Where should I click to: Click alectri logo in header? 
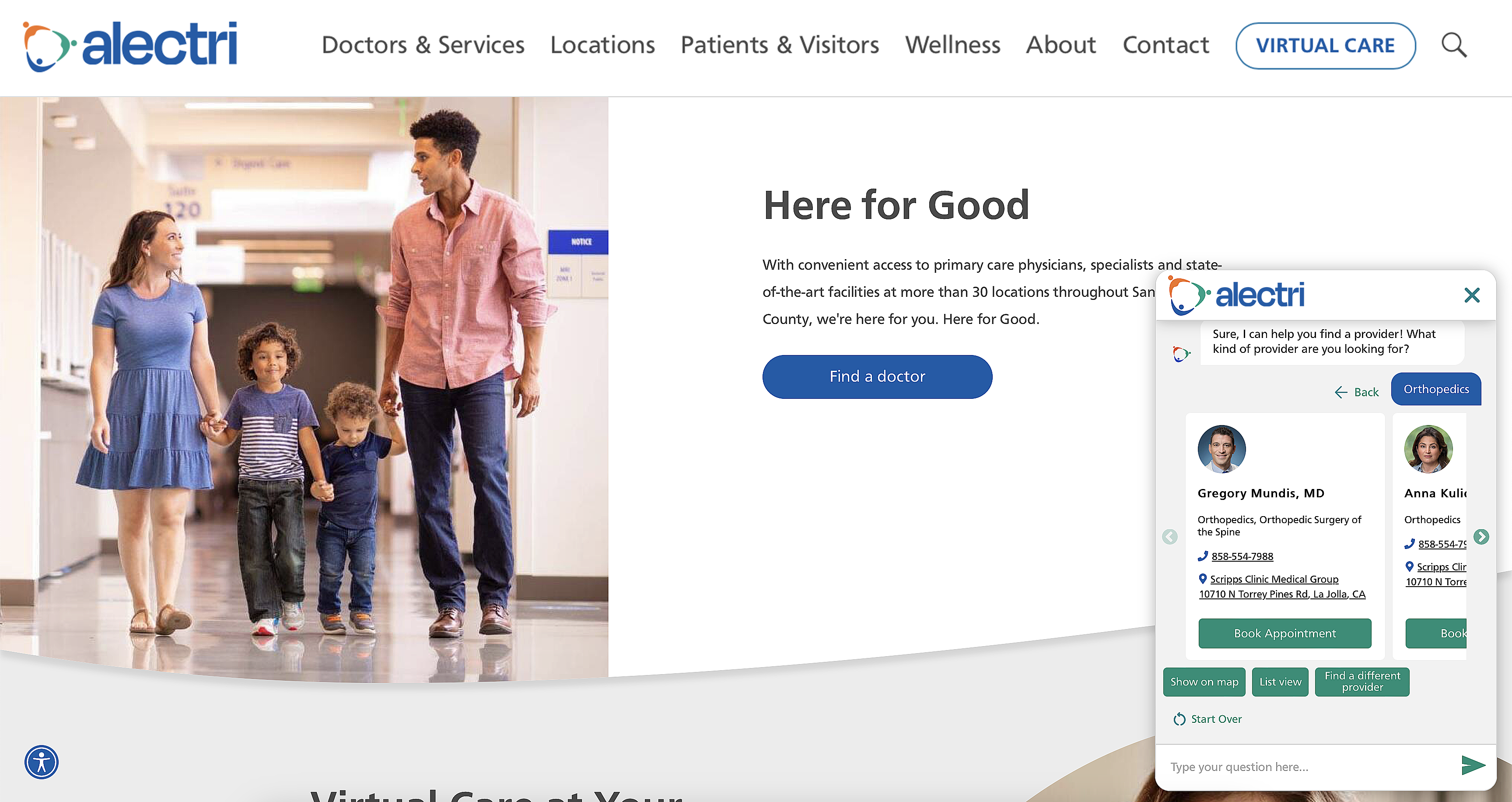pos(130,46)
